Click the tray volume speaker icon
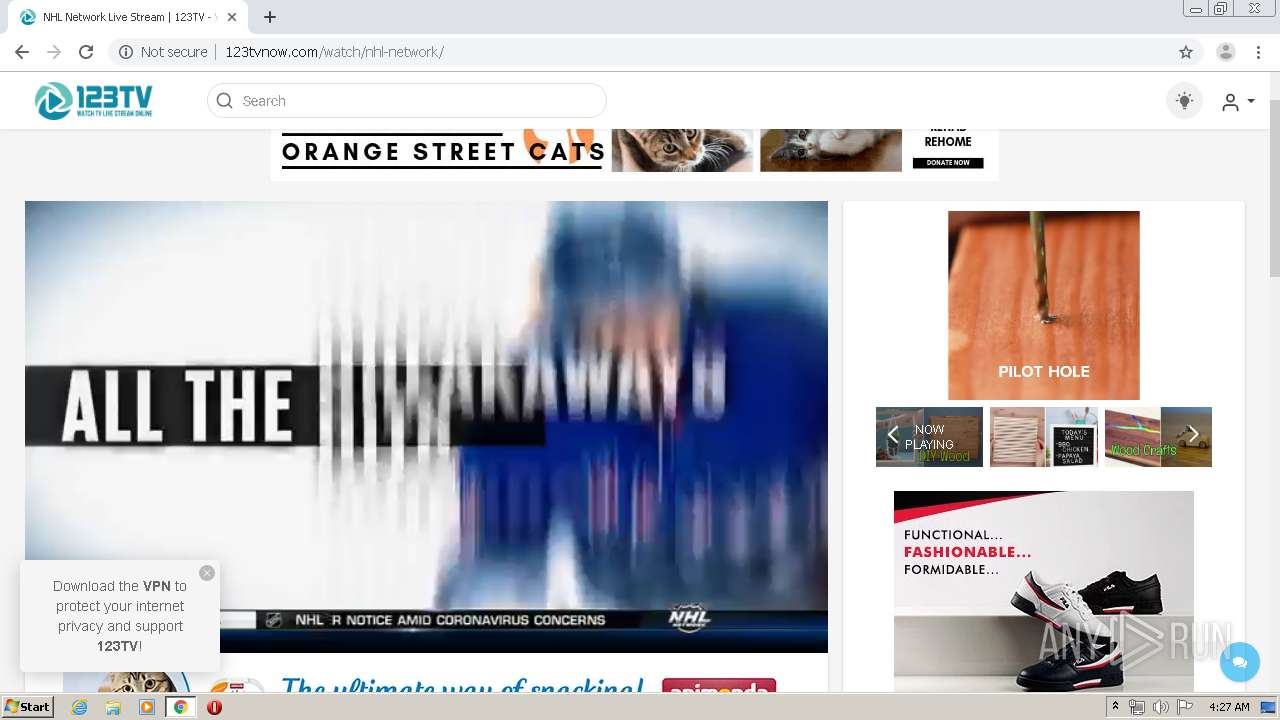 pos(1160,707)
